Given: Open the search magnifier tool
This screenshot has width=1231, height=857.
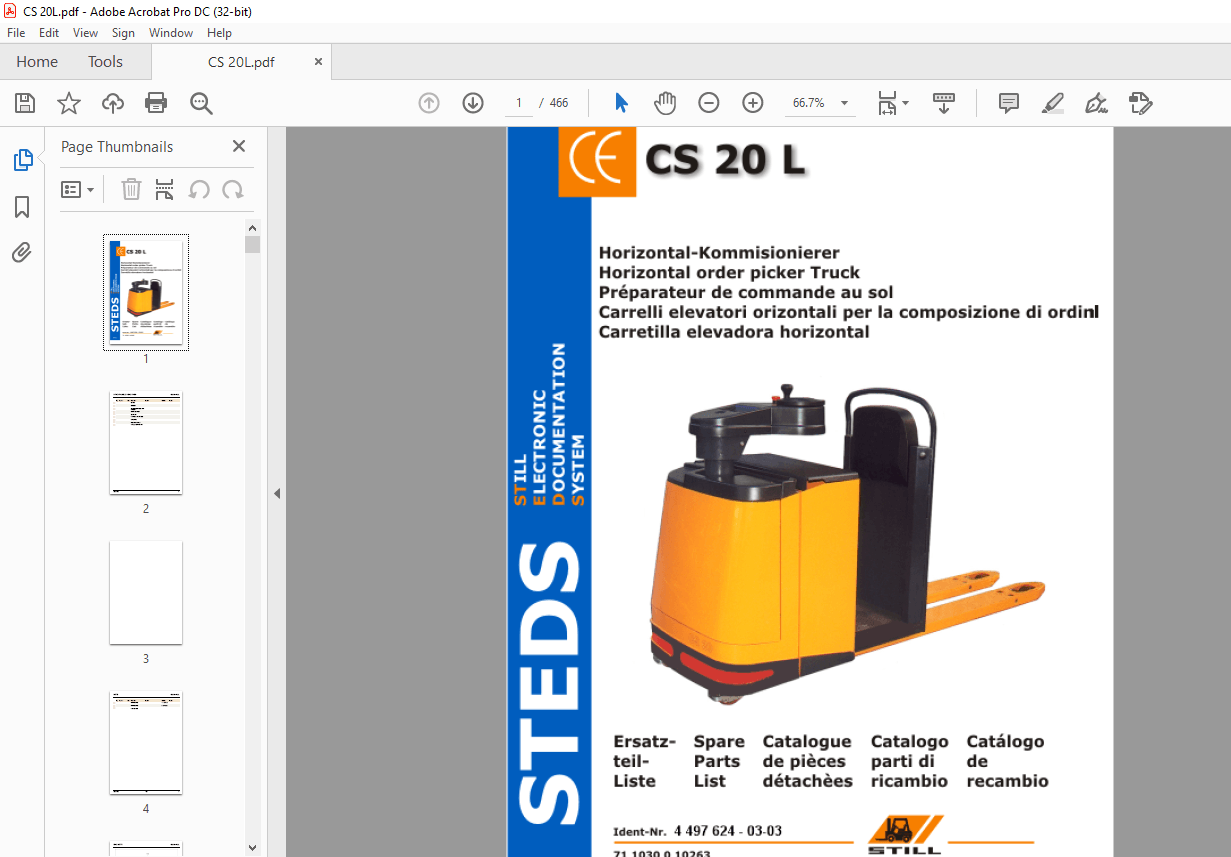Looking at the screenshot, I should tap(201, 103).
